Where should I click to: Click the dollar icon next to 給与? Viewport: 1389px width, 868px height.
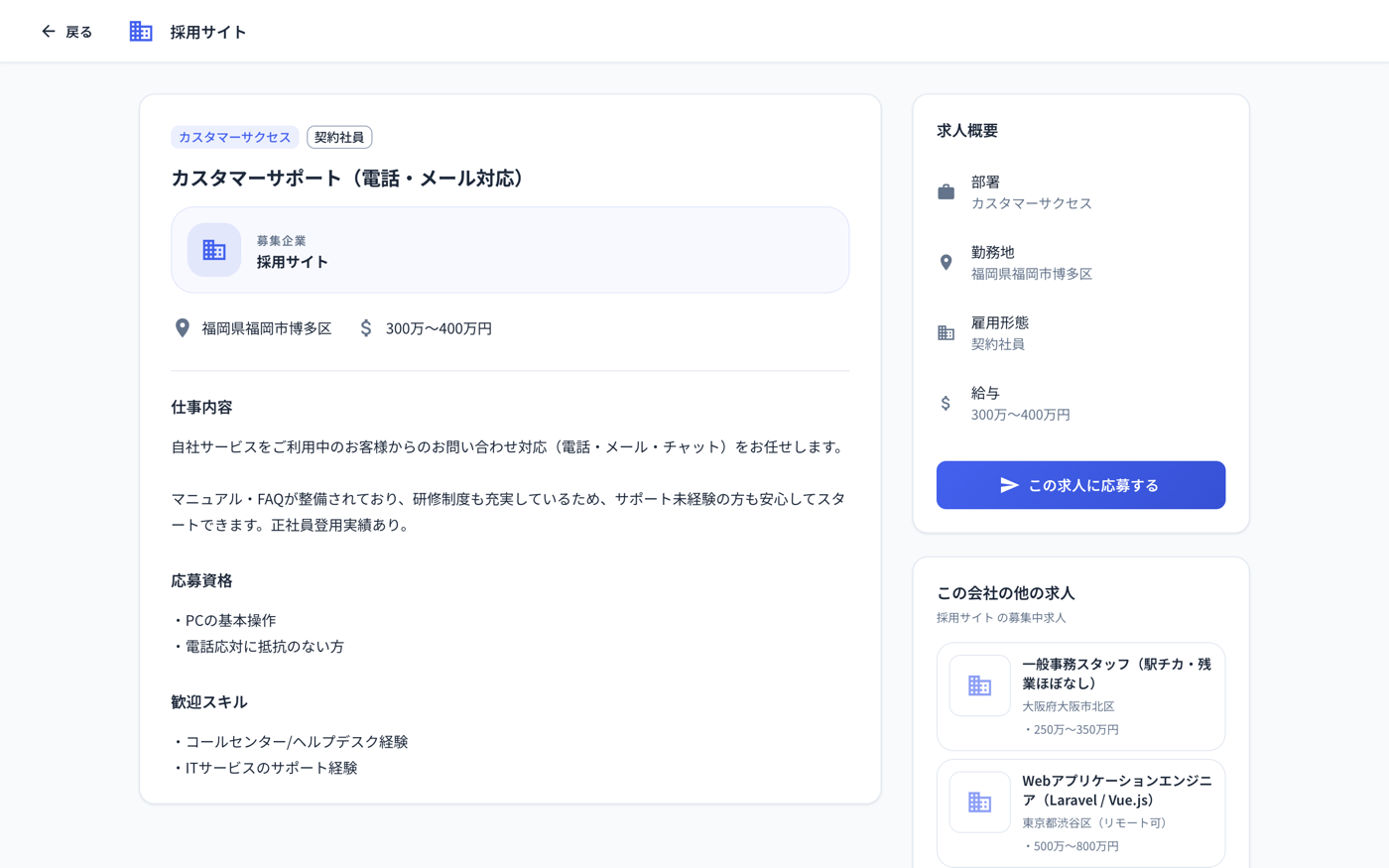pyautogui.click(x=947, y=404)
